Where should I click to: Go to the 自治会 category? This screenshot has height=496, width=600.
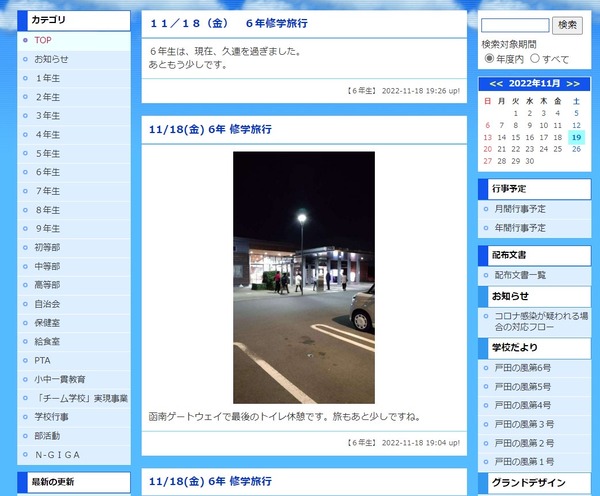click(47, 304)
